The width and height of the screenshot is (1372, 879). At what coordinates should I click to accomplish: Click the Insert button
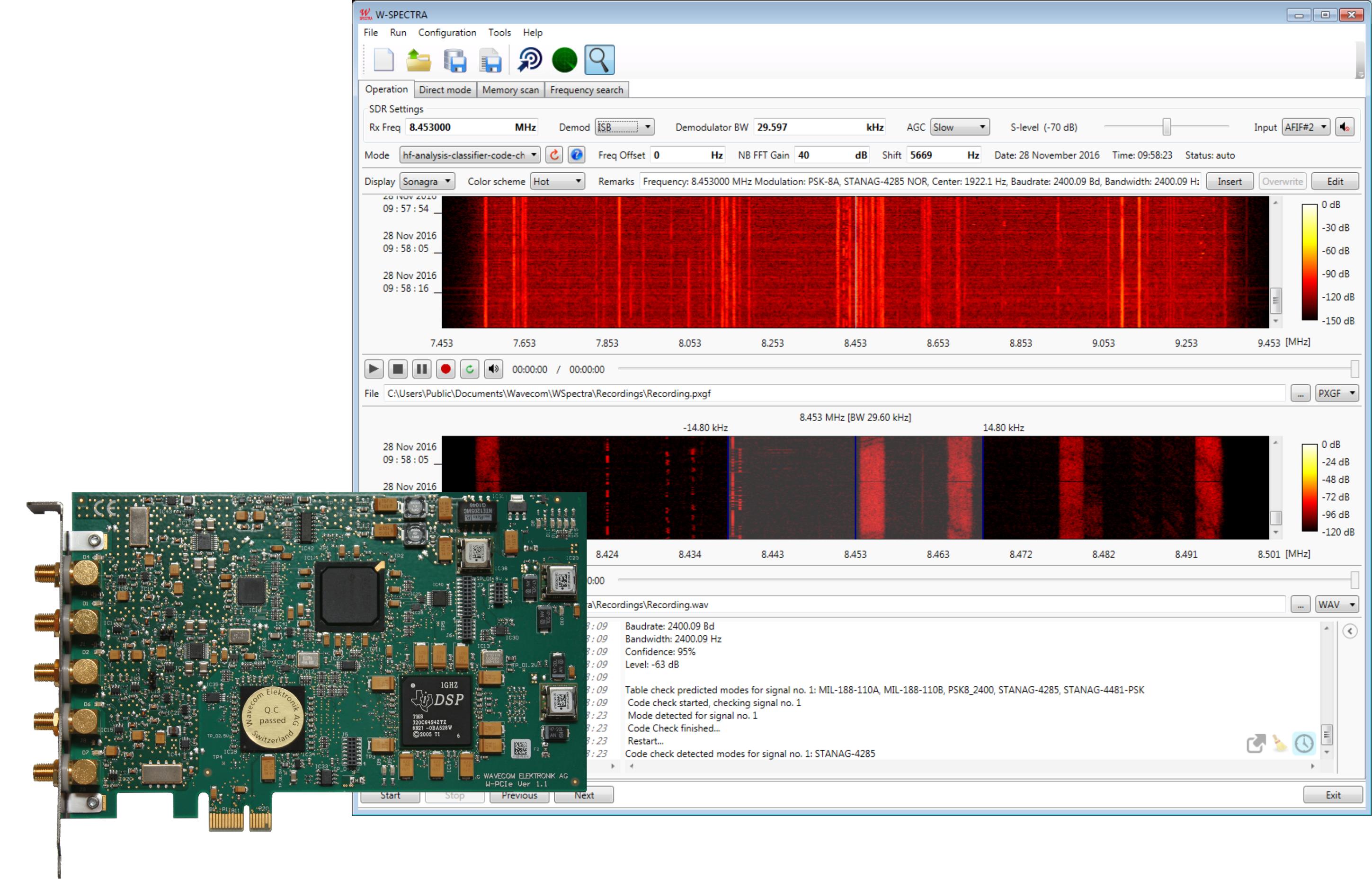(1229, 181)
